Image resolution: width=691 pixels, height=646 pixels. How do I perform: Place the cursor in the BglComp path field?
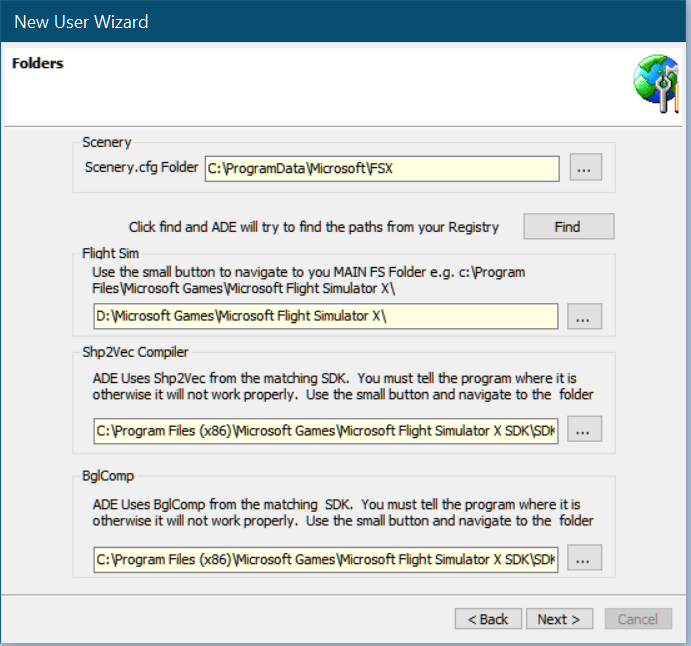point(325,558)
